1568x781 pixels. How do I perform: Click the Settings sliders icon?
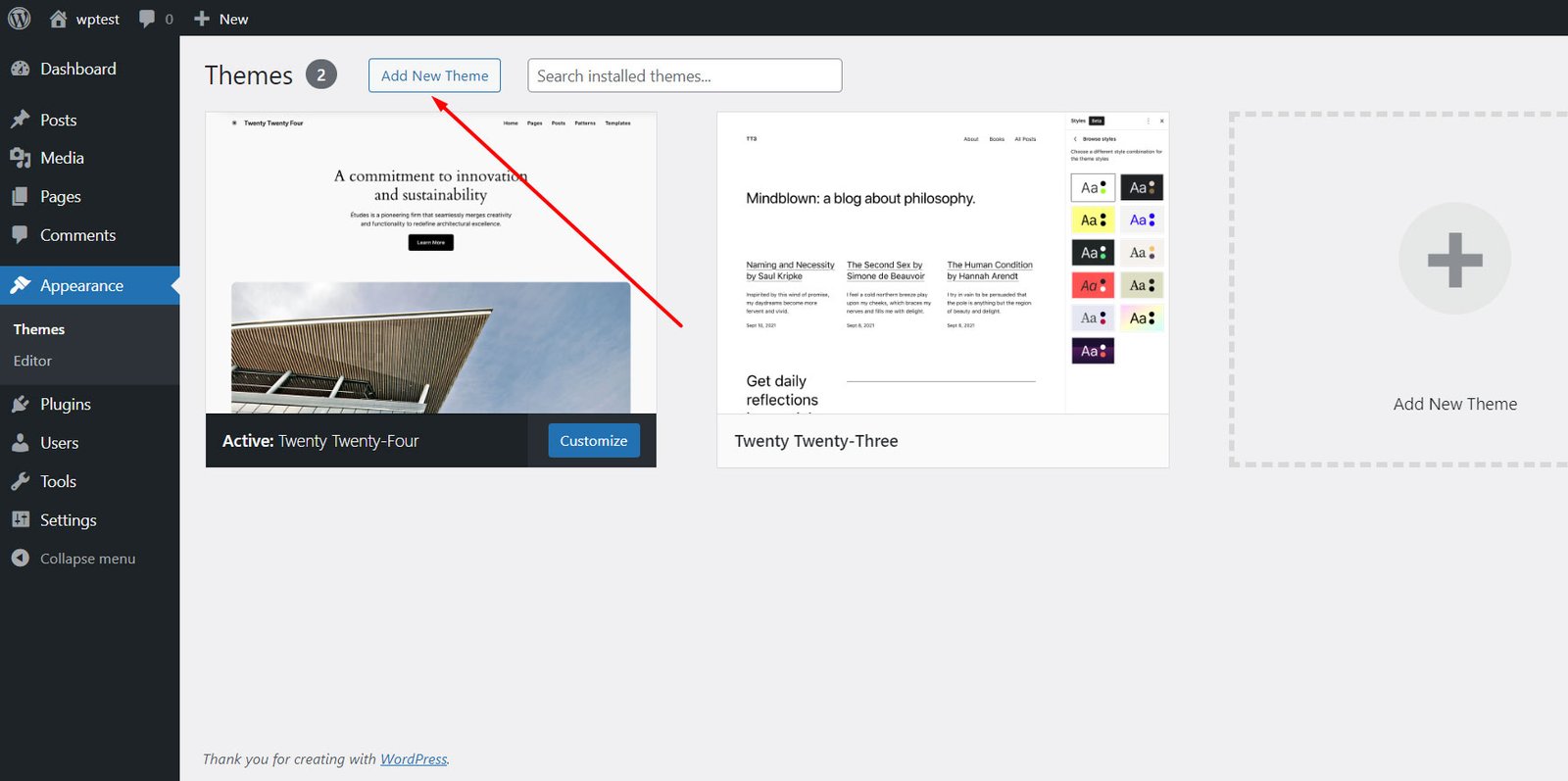pyautogui.click(x=21, y=519)
